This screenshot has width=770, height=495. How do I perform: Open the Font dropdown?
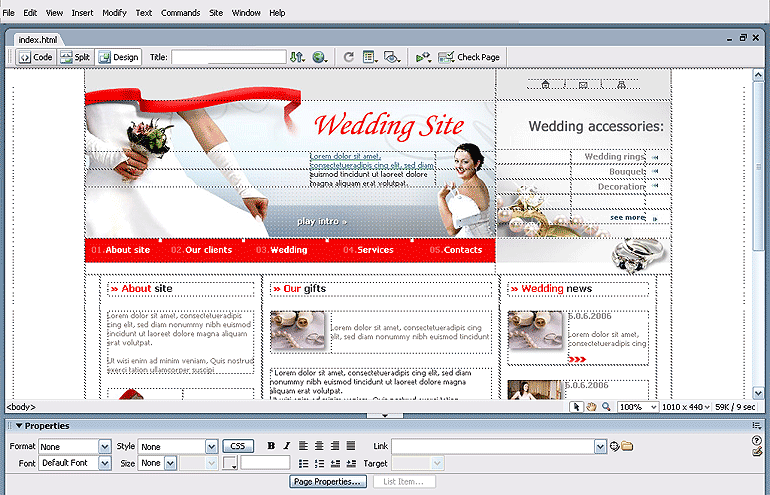coord(105,463)
